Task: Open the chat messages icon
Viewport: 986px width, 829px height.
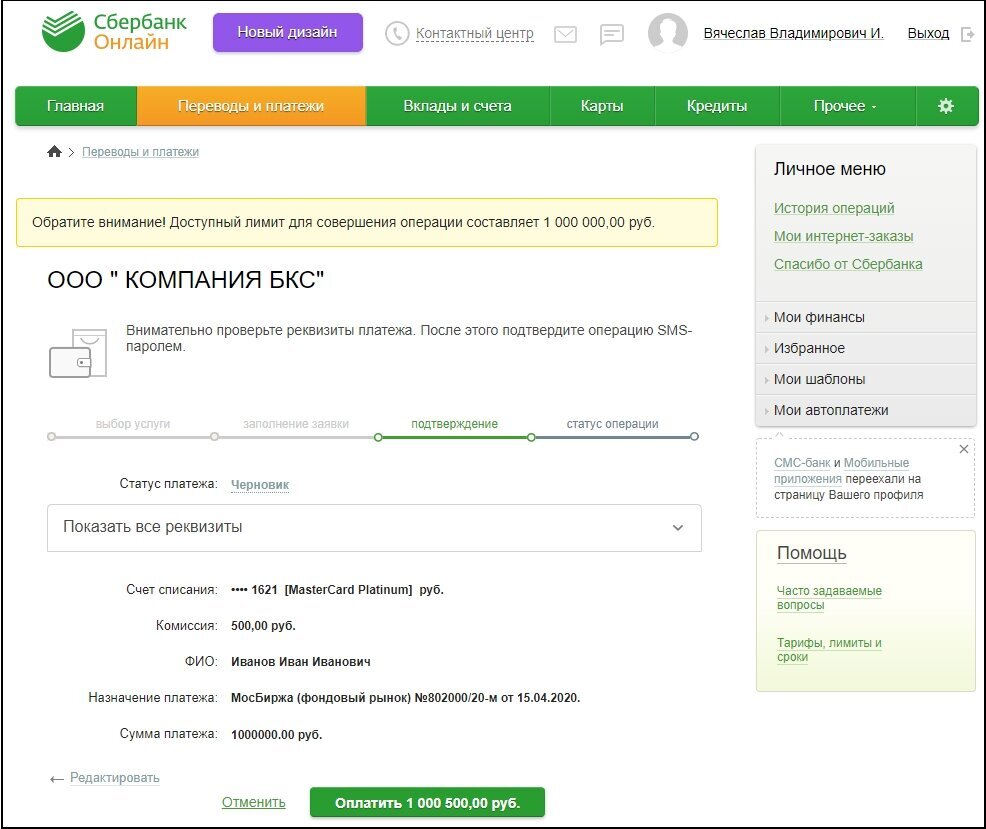Action: pos(611,34)
